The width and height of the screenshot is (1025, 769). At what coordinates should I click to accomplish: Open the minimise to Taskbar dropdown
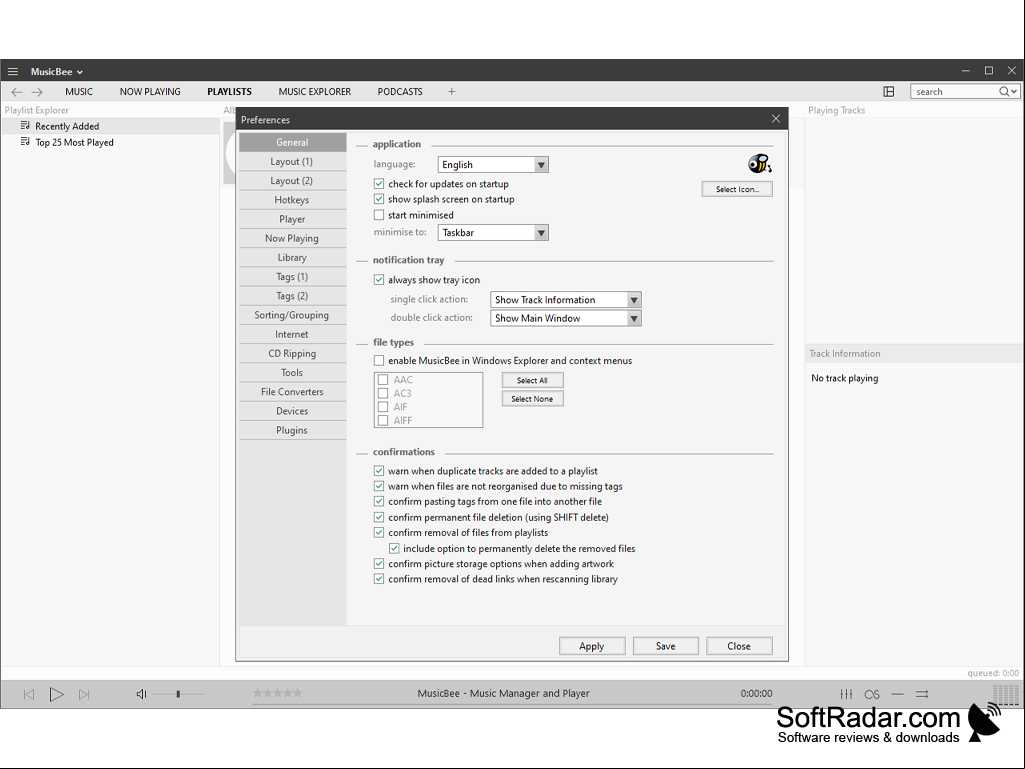[493, 232]
